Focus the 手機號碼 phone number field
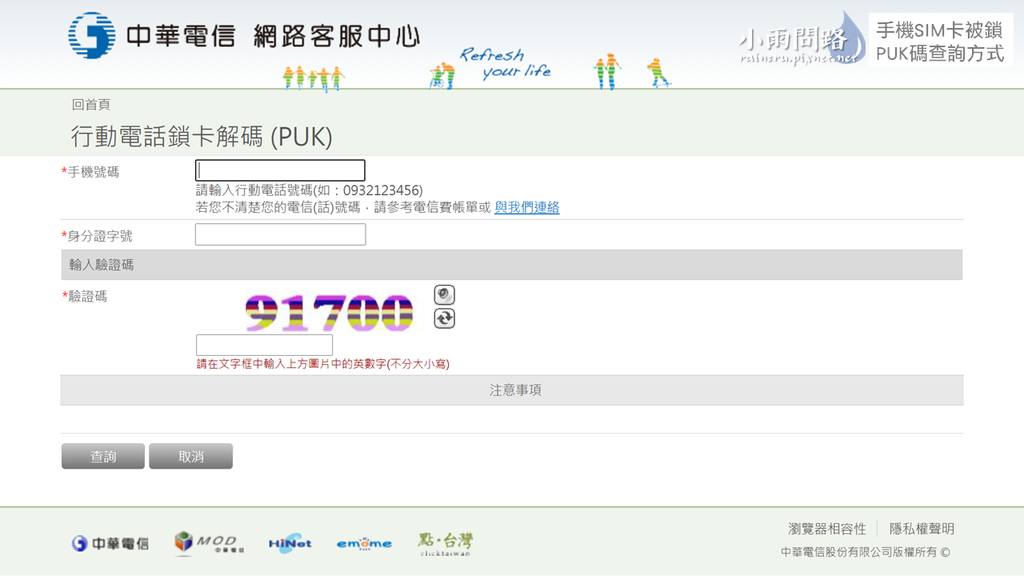Screen dimensions: 1024x576 [x=280, y=170]
